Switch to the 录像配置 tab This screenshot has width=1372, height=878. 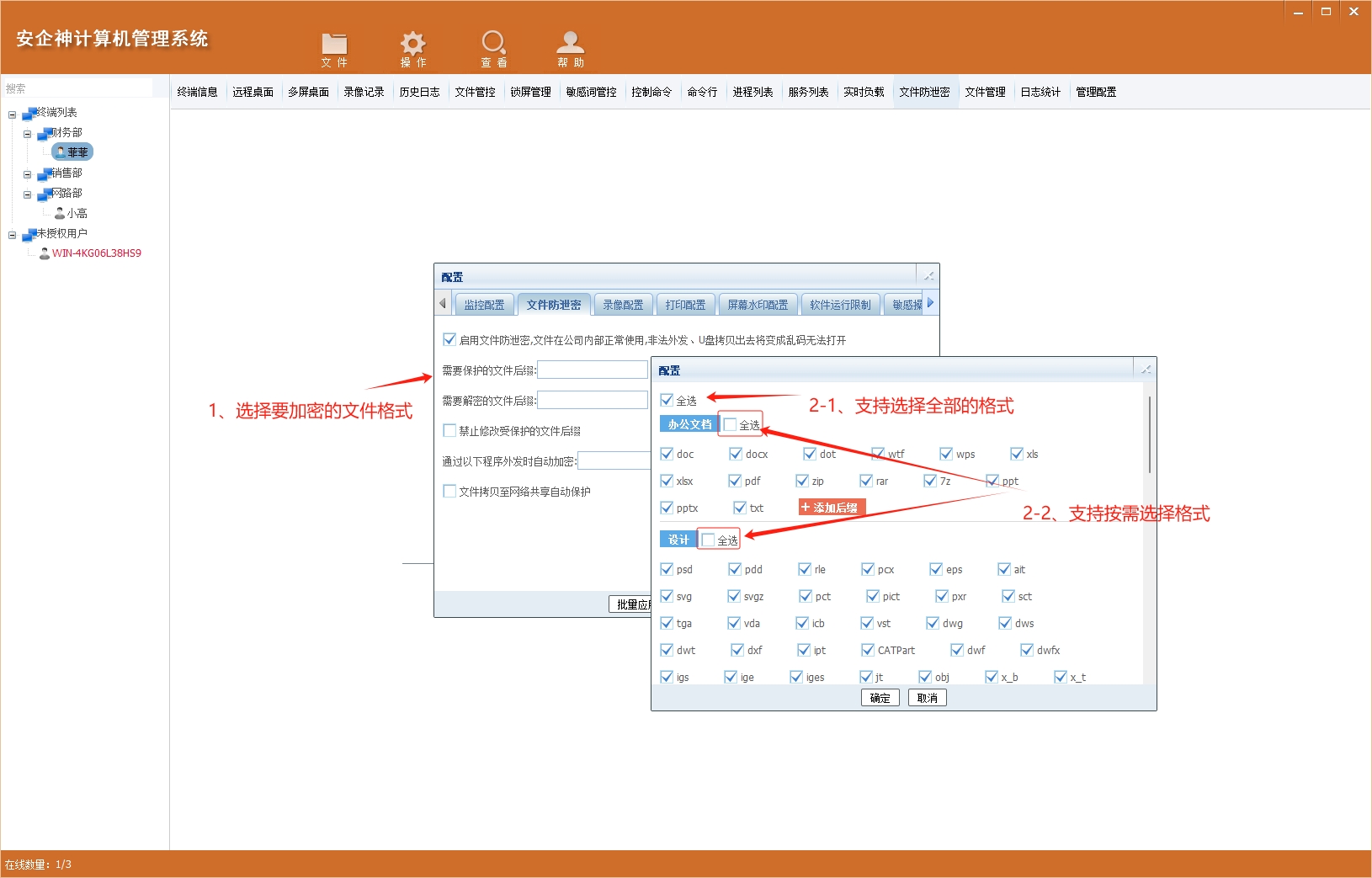click(623, 305)
